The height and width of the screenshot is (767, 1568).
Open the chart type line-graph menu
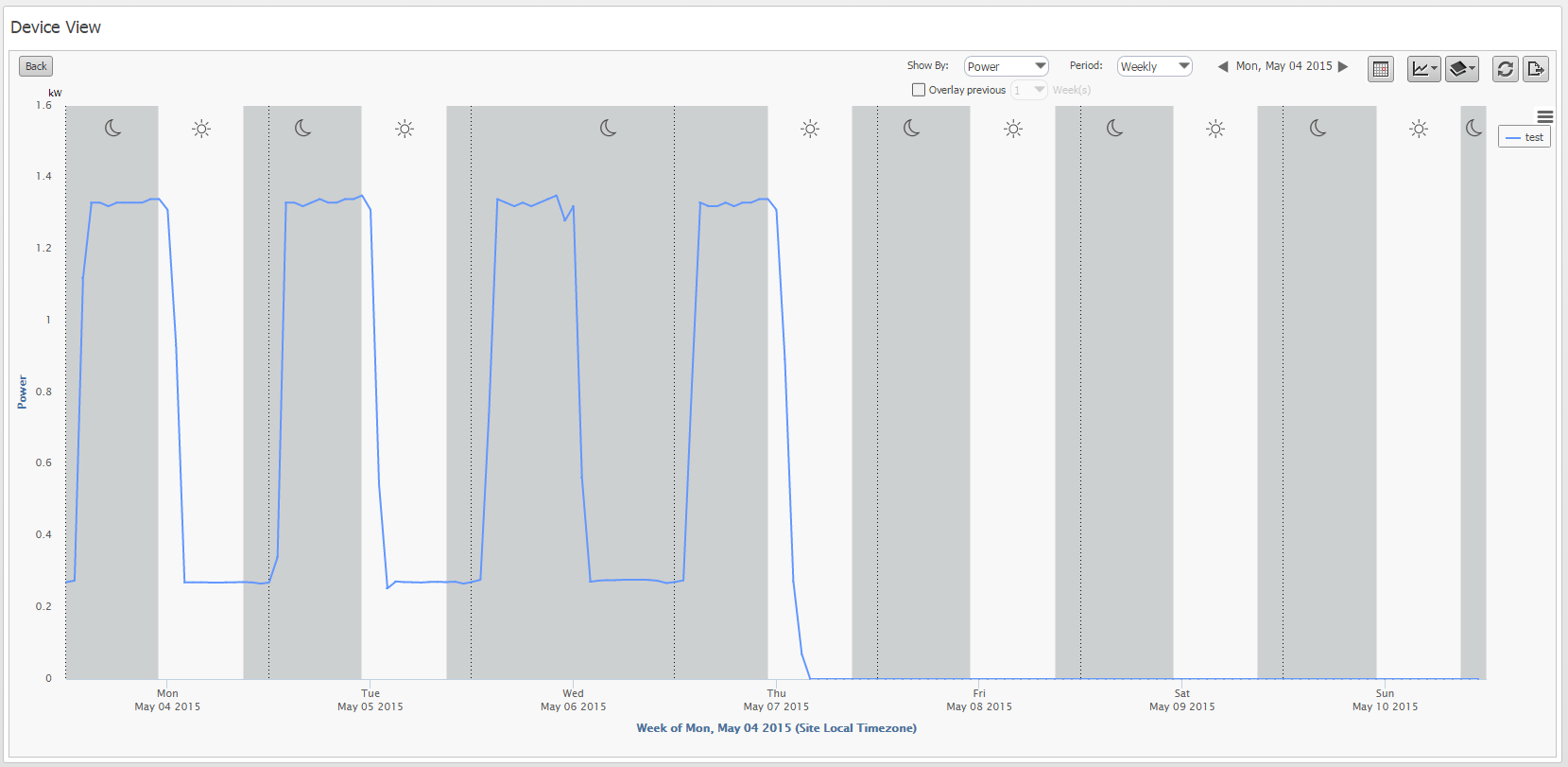[x=1423, y=69]
